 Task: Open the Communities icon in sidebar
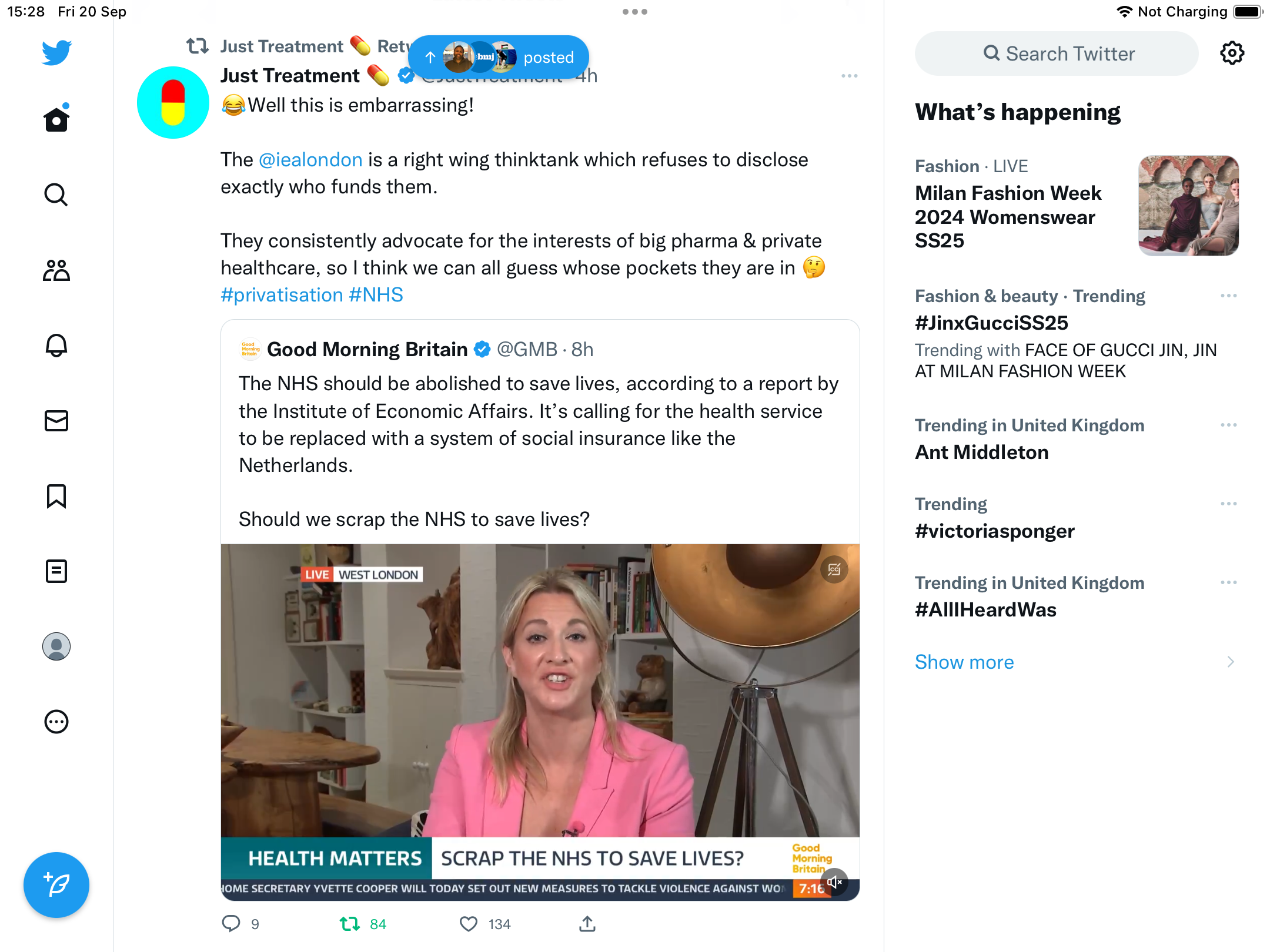pos(56,270)
